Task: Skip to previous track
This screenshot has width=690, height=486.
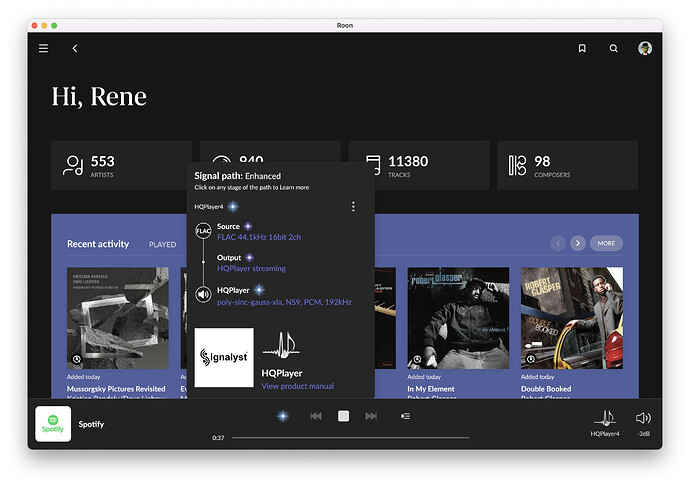Action: pyautogui.click(x=316, y=416)
